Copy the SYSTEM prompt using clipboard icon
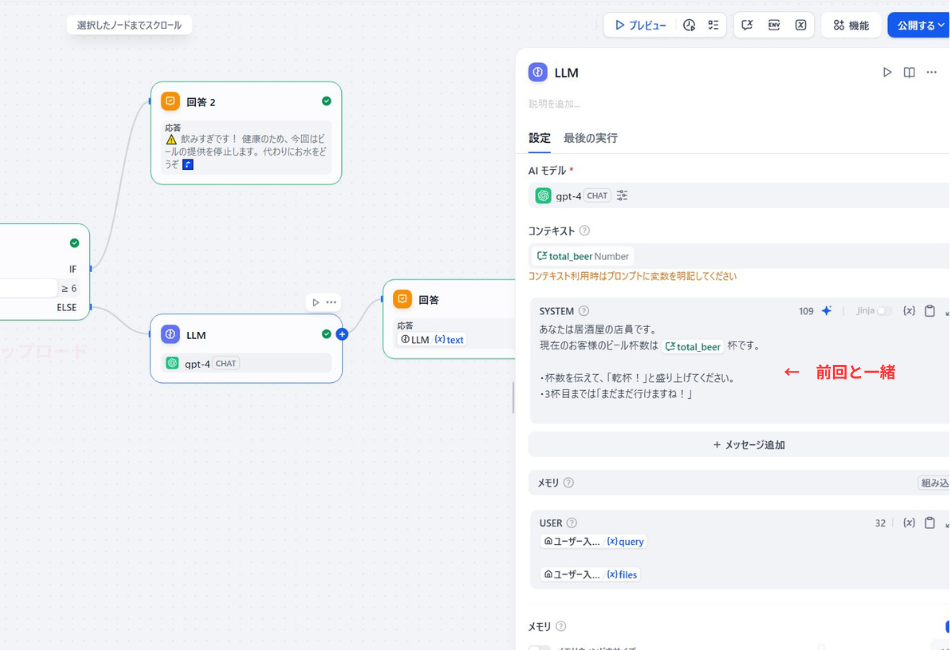The width and height of the screenshot is (950, 650). 930,311
